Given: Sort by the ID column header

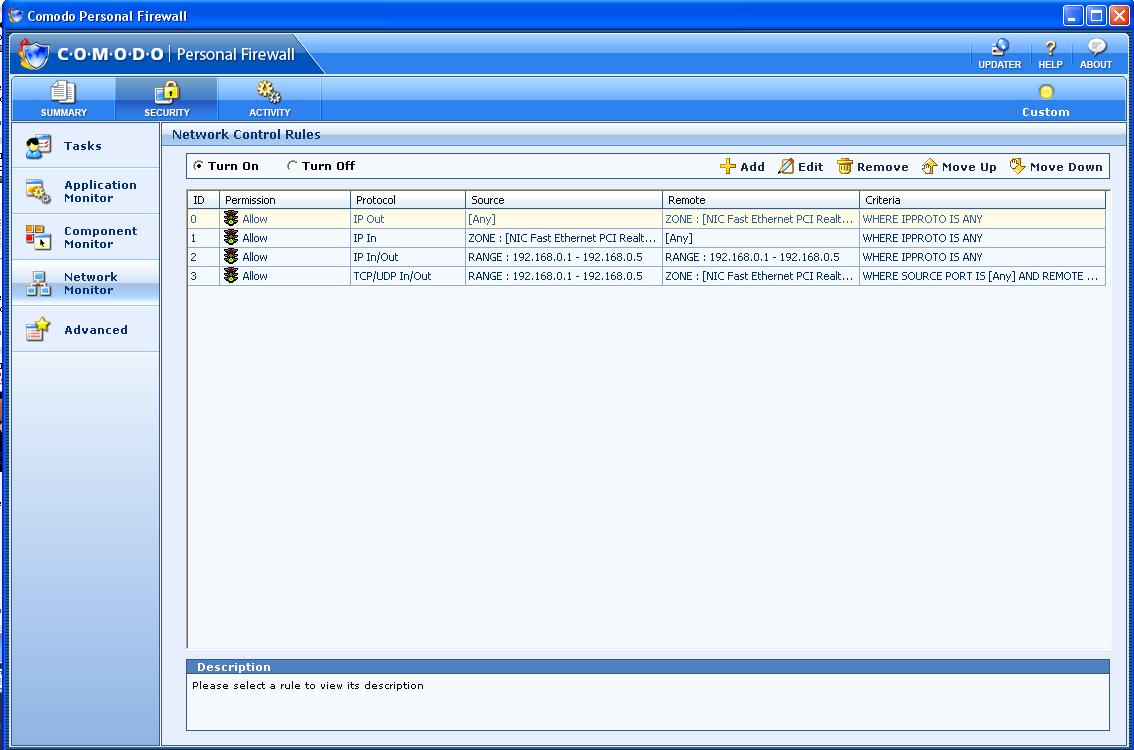Looking at the screenshot, I should coord(203,200).
